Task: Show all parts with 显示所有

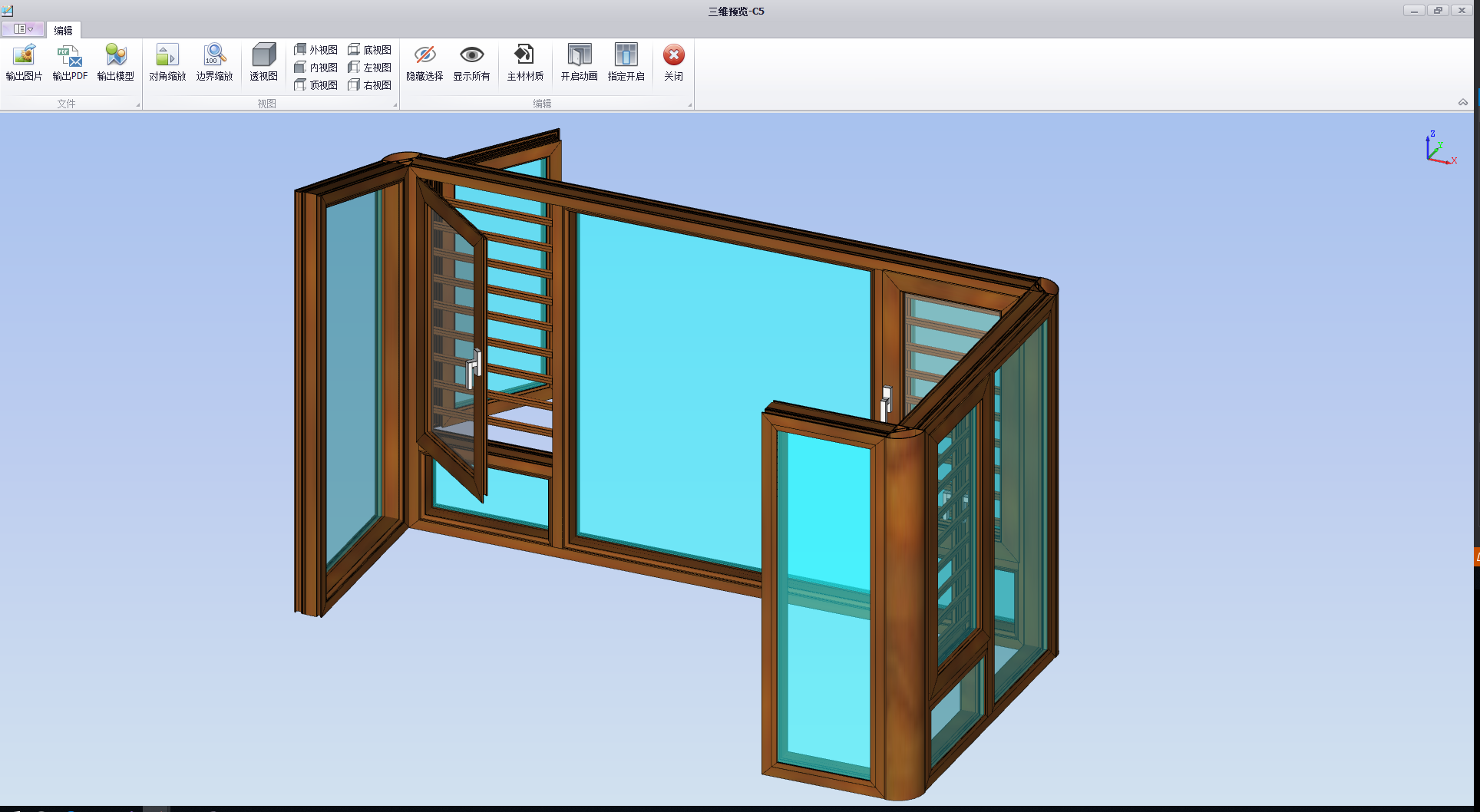Action: tap(471, 62)
